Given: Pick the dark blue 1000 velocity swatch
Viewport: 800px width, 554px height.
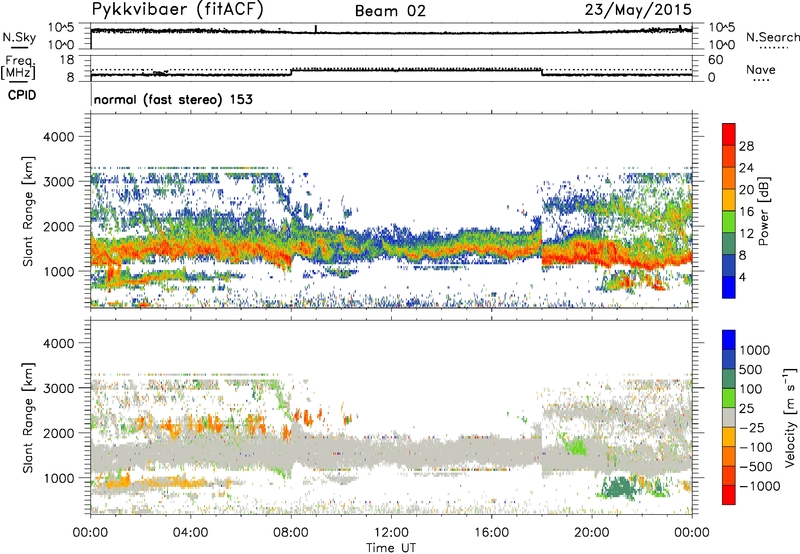Looking at the screenshot, I should (x=729, y=340).
